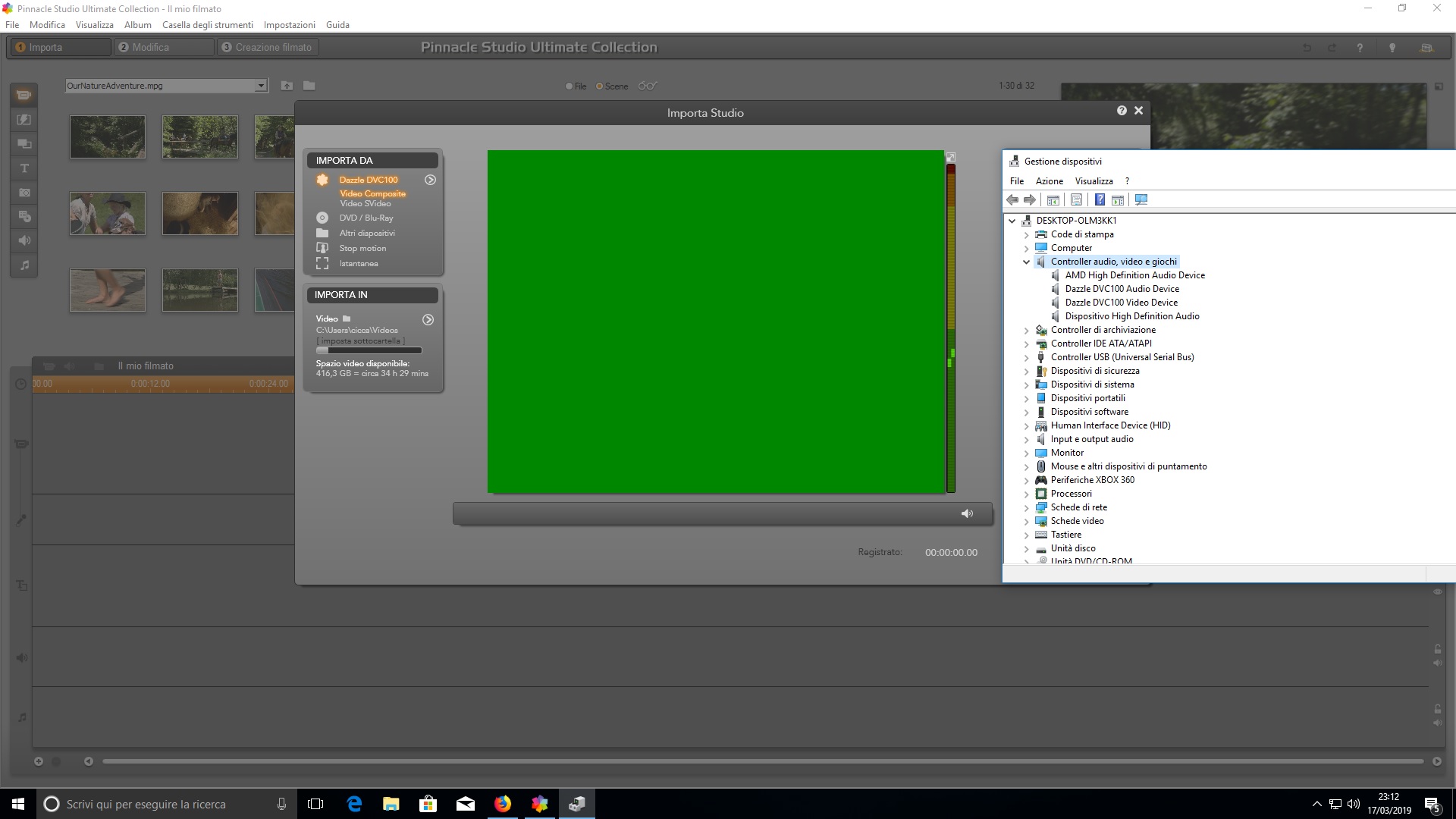Viewport: 1456px width, 819px height.
Task: Select the Dazzle DVC100 import source
Action: pos(369,180)
